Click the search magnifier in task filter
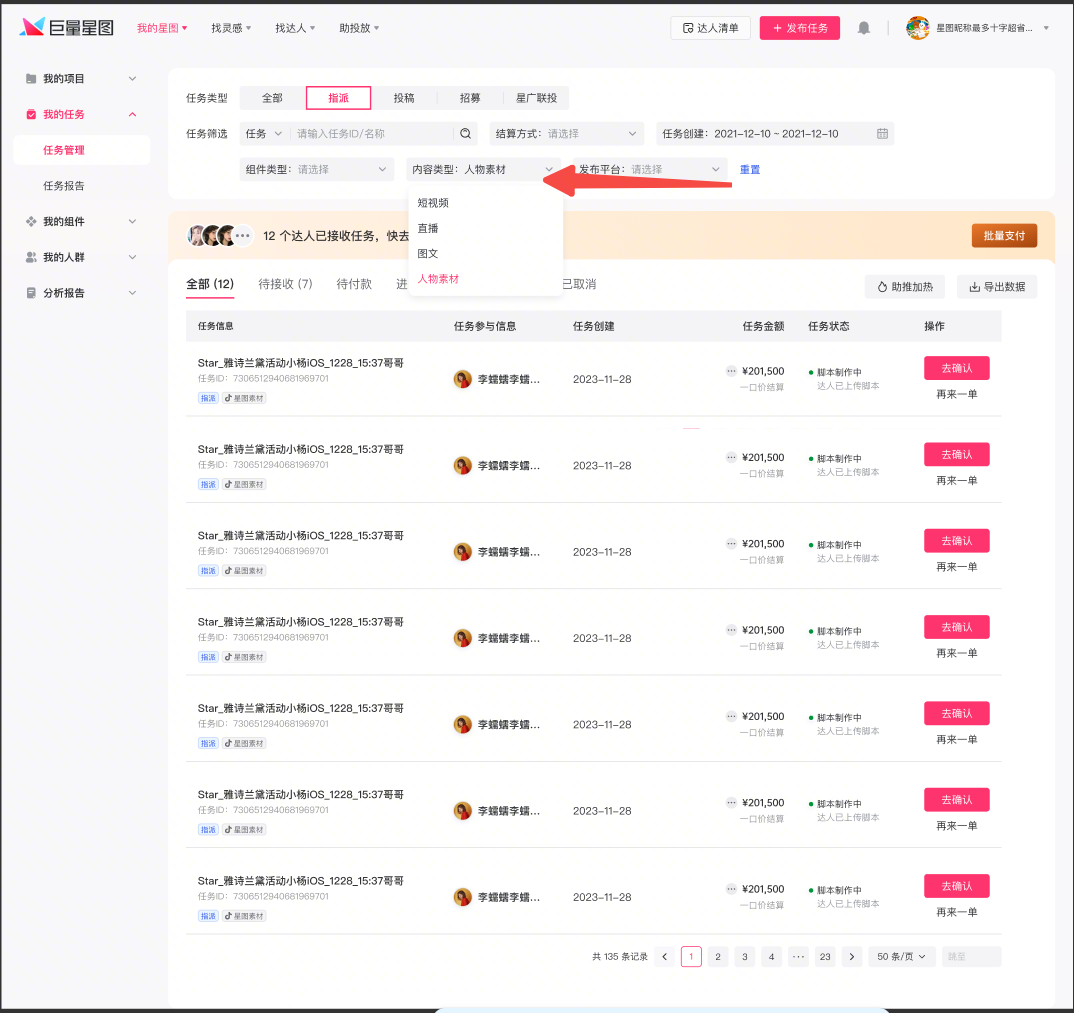This screenshot has height=1013, width=1074. click(x=465, y=134)
